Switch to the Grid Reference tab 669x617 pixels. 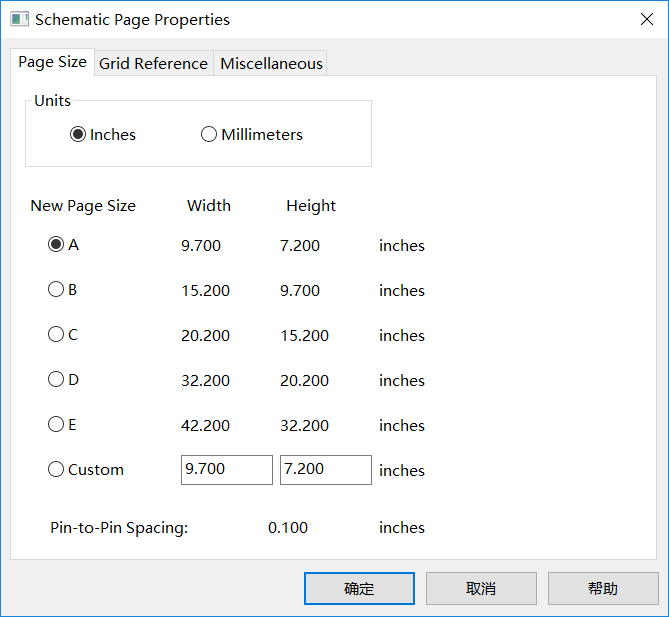coord(153,63)
